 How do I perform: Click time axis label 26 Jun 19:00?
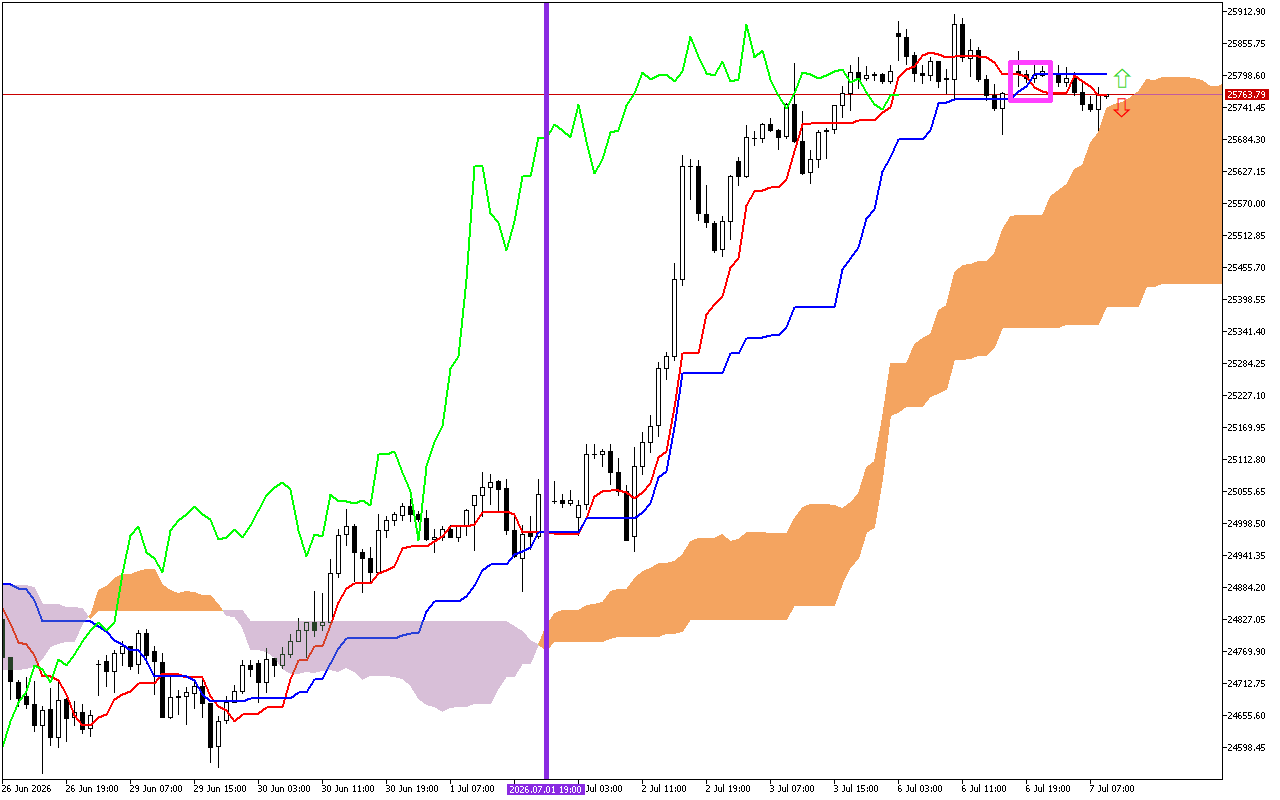[x=90, y=789]
